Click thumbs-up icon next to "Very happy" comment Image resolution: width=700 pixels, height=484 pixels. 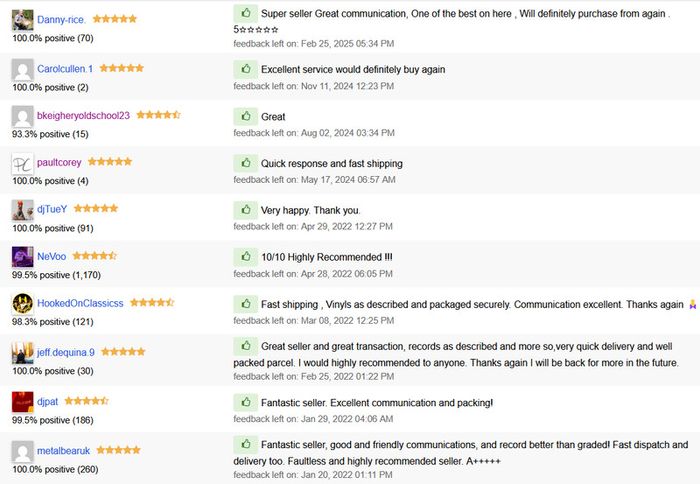coord(245,210)
